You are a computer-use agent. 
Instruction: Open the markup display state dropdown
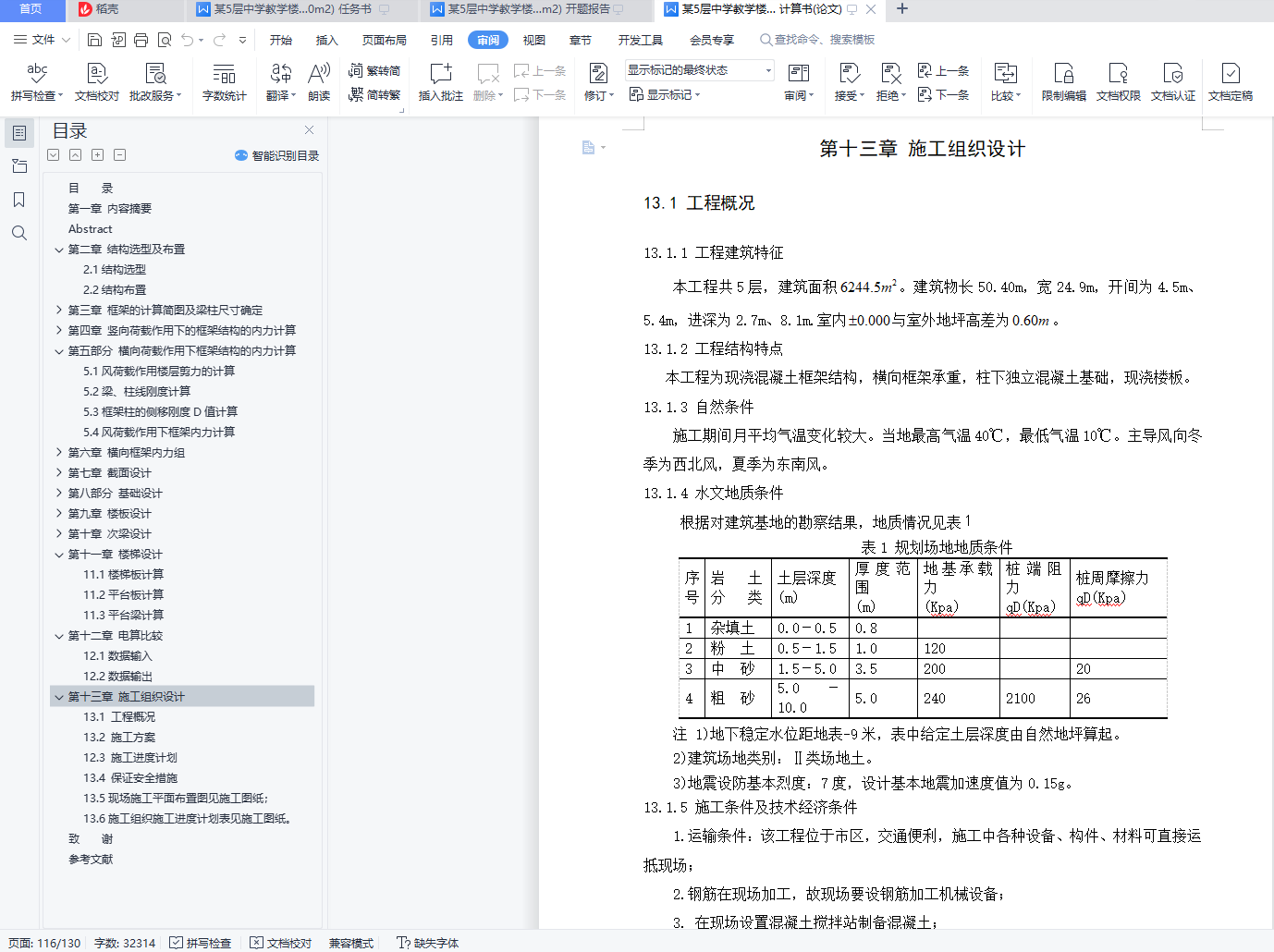[x=700, y=70]
